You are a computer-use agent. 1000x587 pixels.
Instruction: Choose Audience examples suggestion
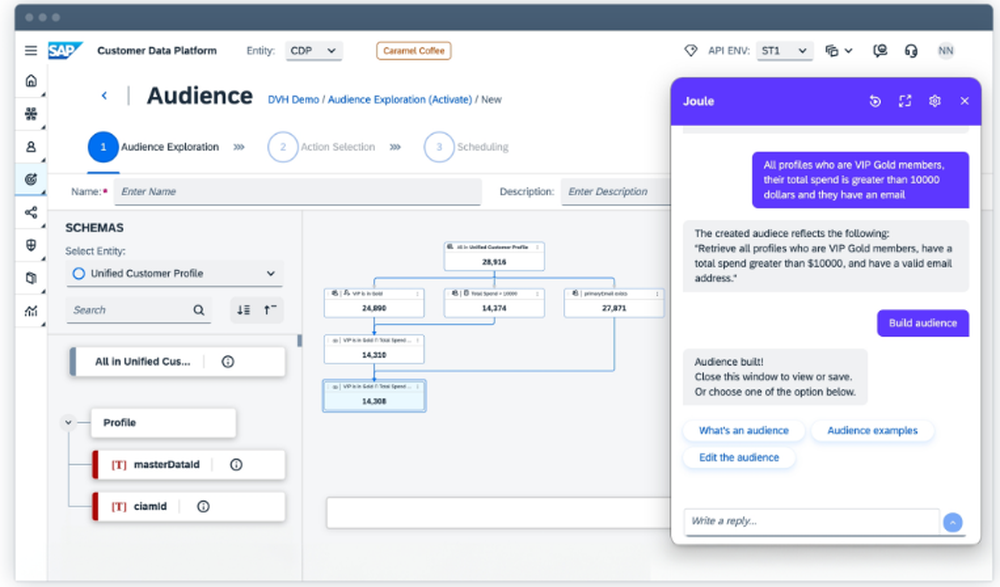872,431
